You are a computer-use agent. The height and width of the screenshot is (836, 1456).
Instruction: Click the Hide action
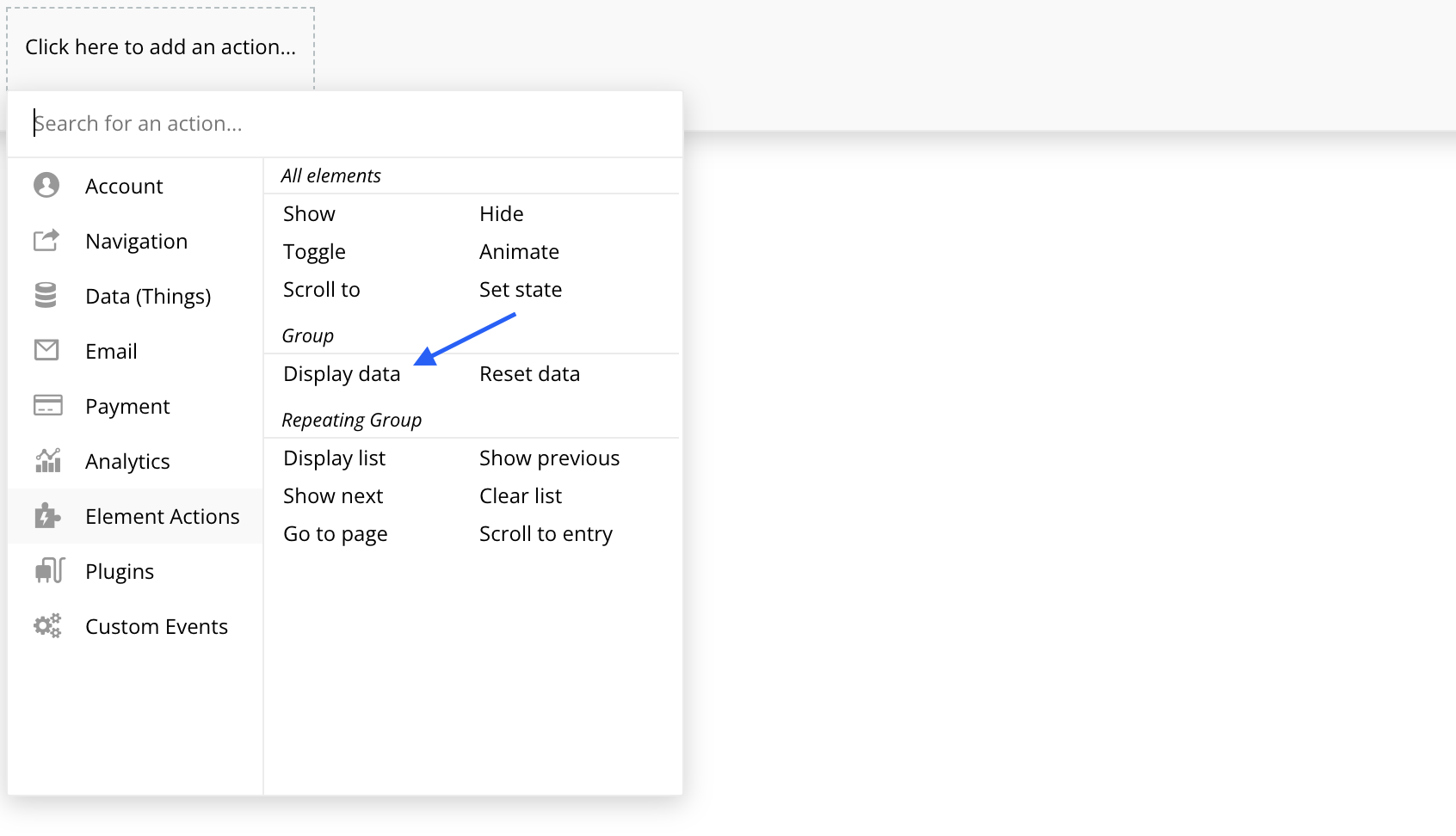502,213
